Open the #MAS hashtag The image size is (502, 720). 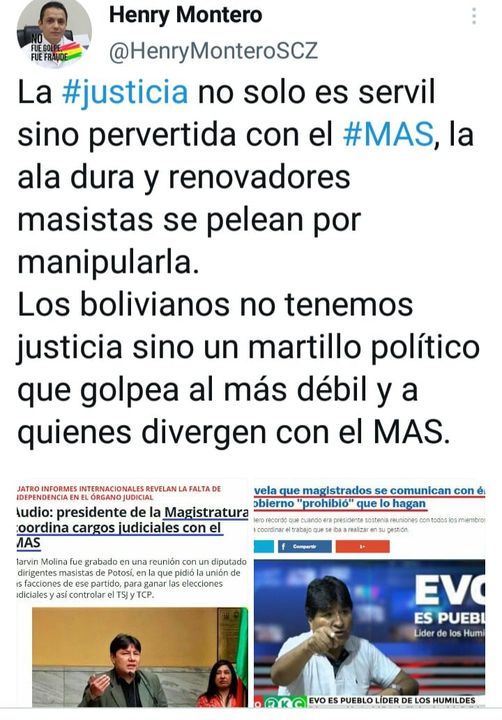(x=388, y=135)
